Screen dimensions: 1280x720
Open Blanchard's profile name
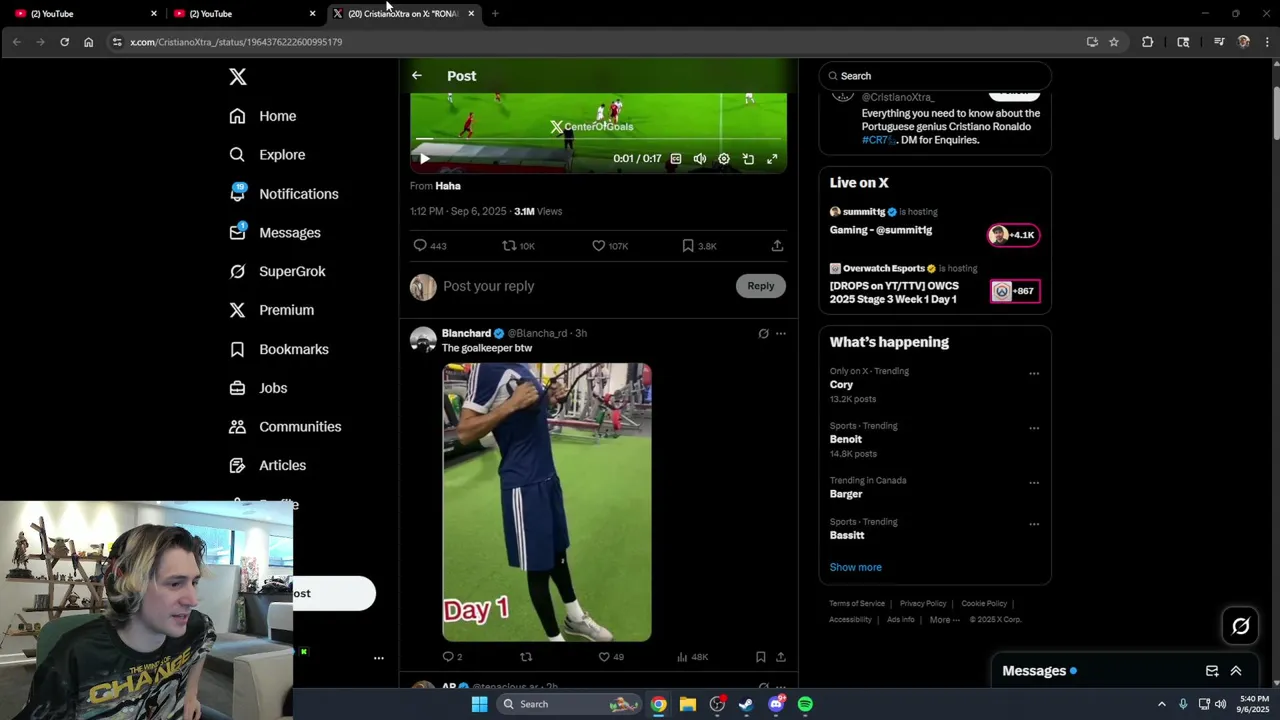pos(466,333)
